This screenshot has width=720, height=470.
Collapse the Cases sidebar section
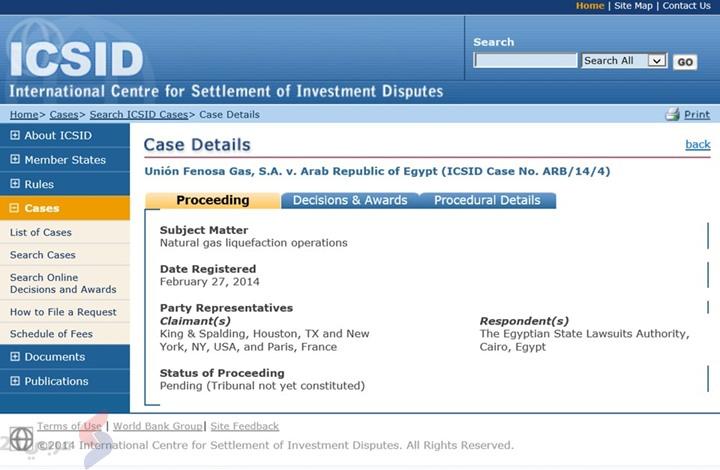click(15, 208)
